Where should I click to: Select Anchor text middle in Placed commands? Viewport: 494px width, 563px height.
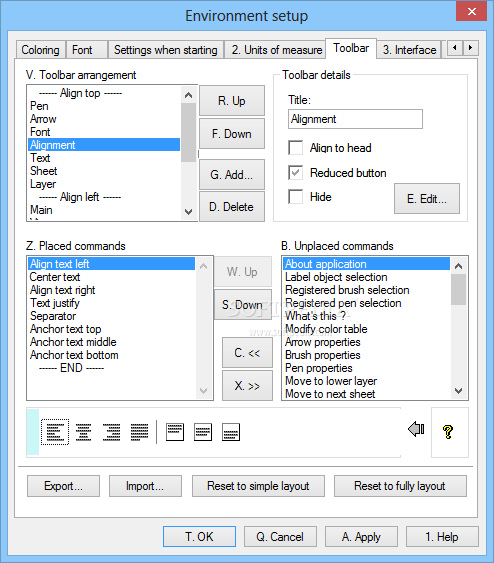[x=112, y=342]
